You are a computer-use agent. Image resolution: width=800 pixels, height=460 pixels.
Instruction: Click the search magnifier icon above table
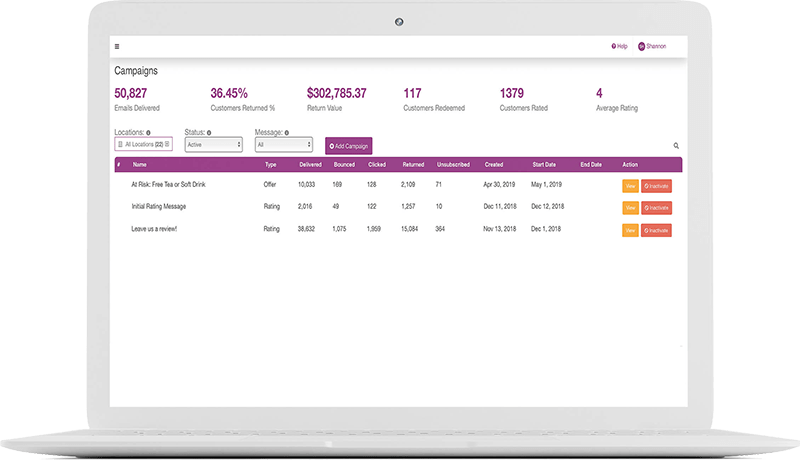676,146
